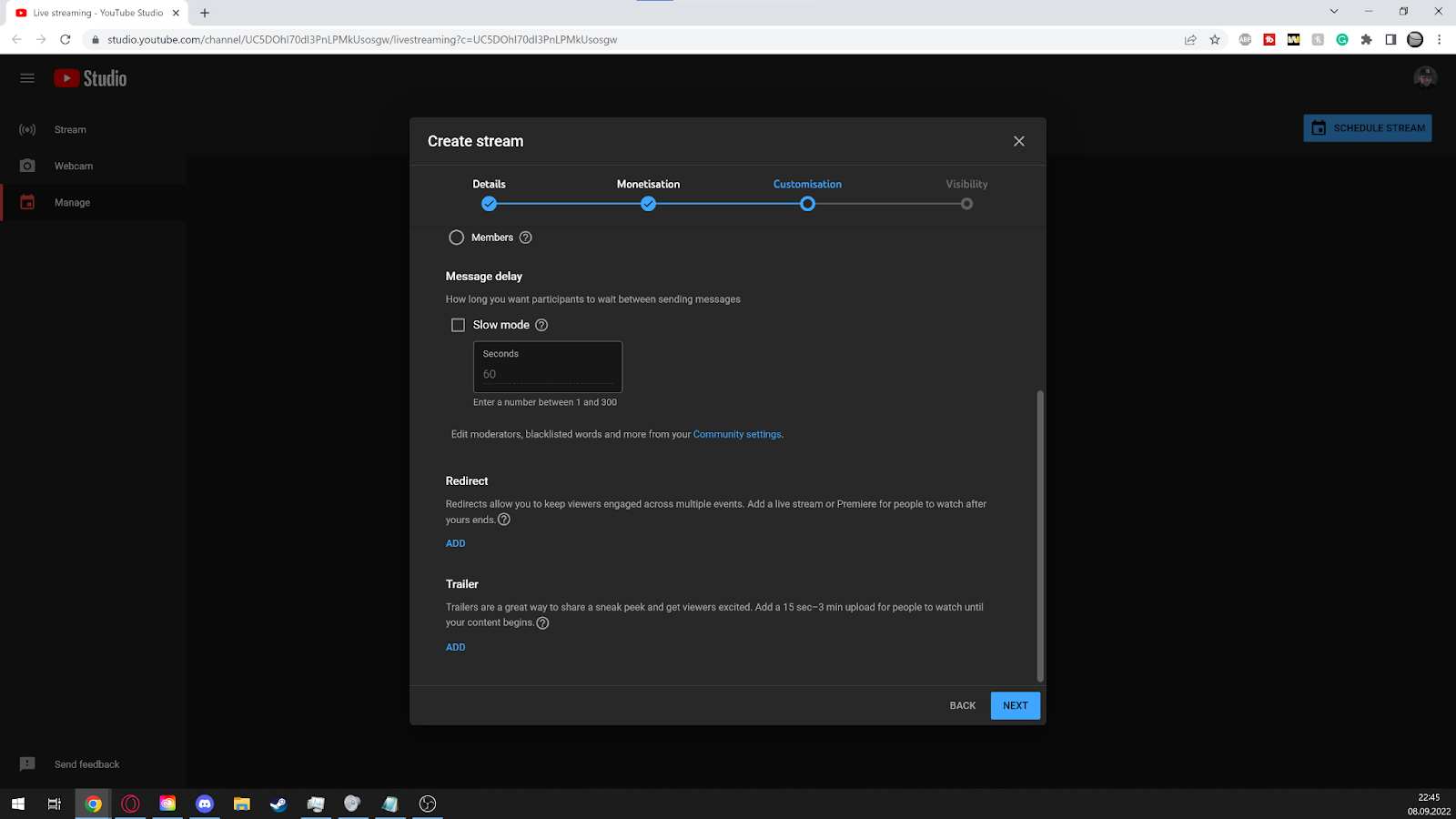
Task: Open the YouTube Studio hamburger menu
Action: 27,78
